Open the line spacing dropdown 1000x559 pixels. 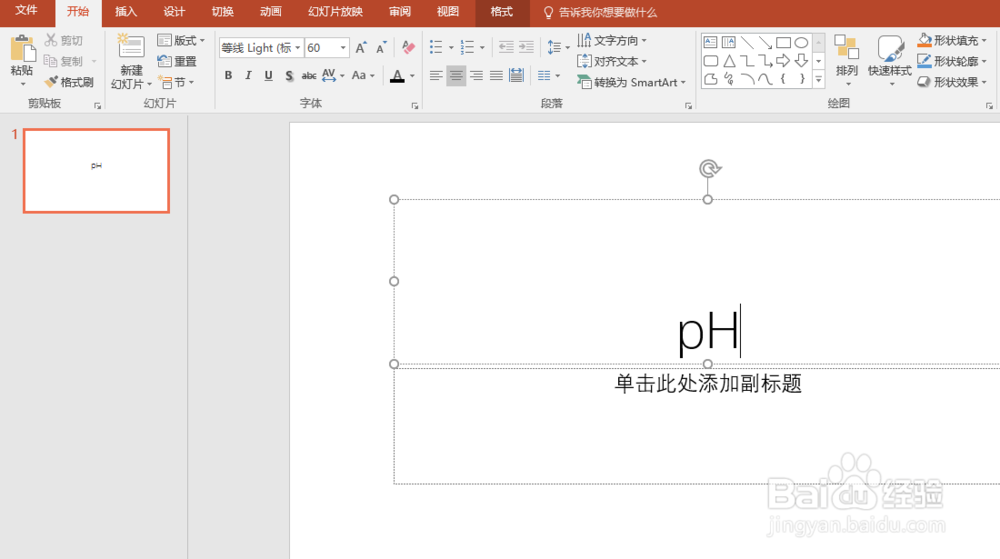(558, 47)
